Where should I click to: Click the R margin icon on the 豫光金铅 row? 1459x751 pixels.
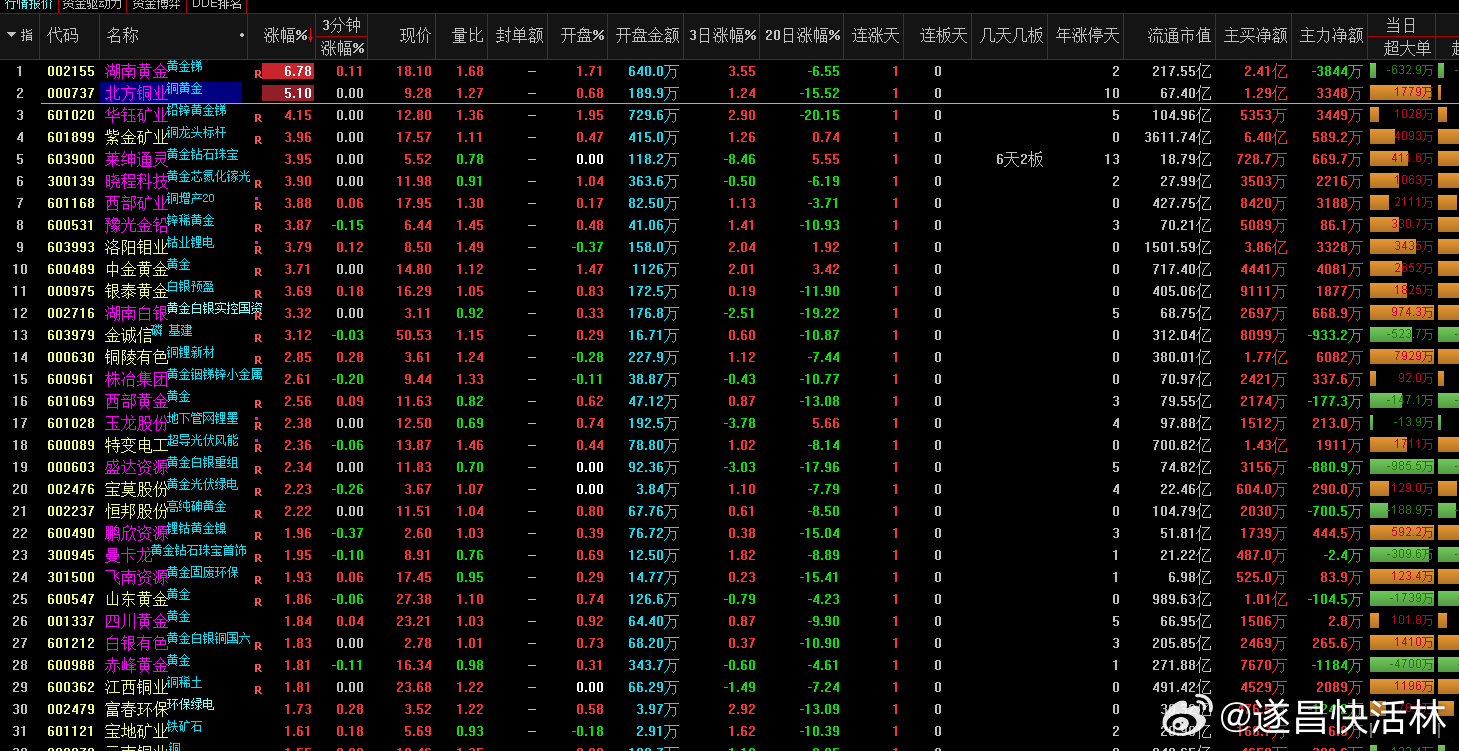(258, 227)
